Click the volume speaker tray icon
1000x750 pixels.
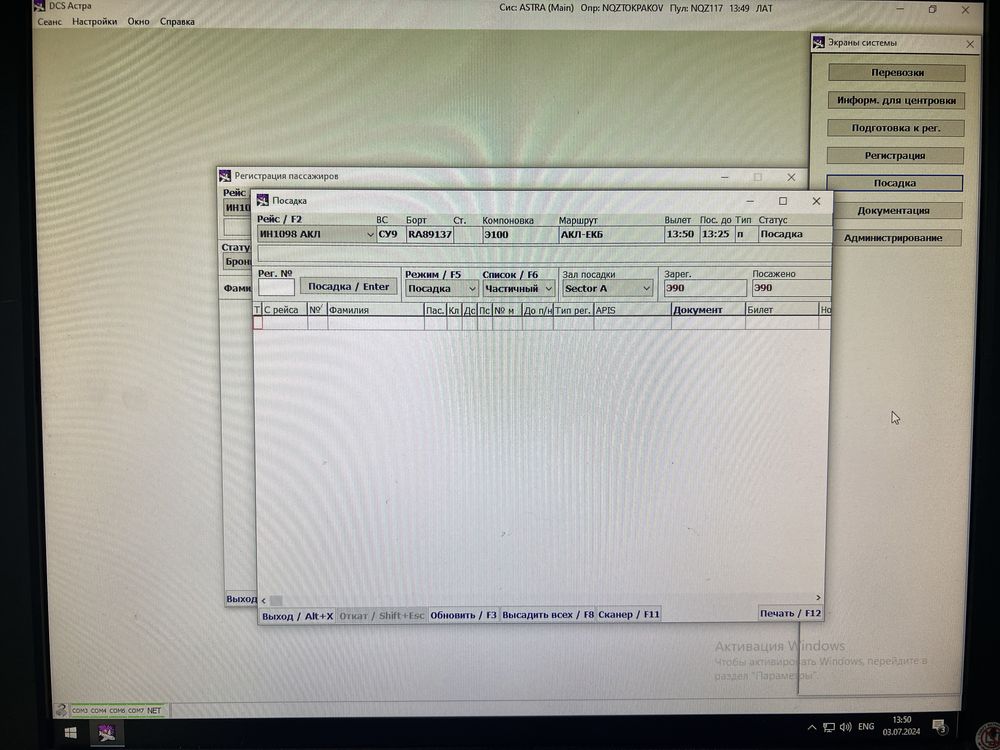coord(846,727)
